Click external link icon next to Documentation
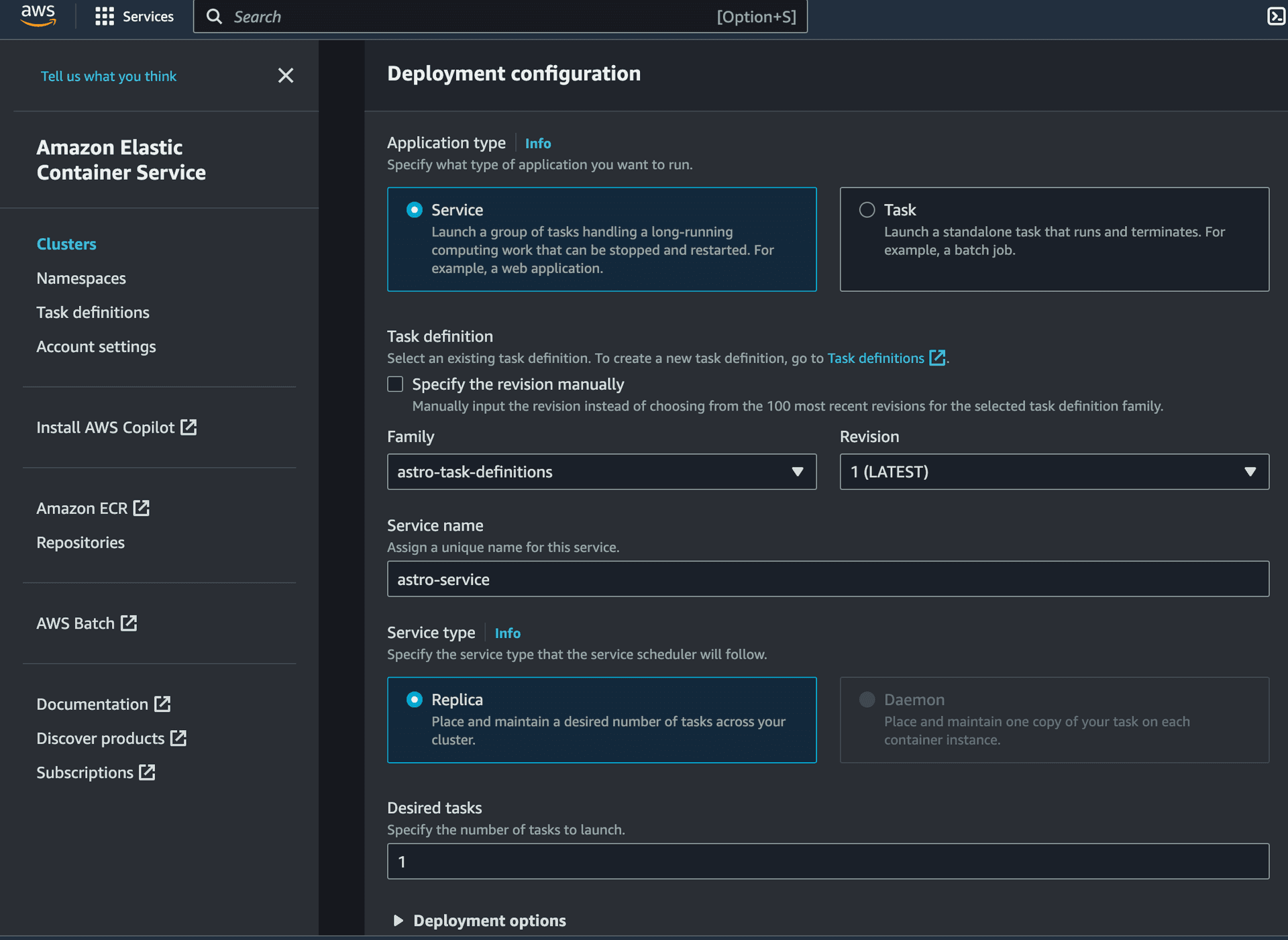Image resolution: width=1288 pixels, height=940 pixels. 162,704
